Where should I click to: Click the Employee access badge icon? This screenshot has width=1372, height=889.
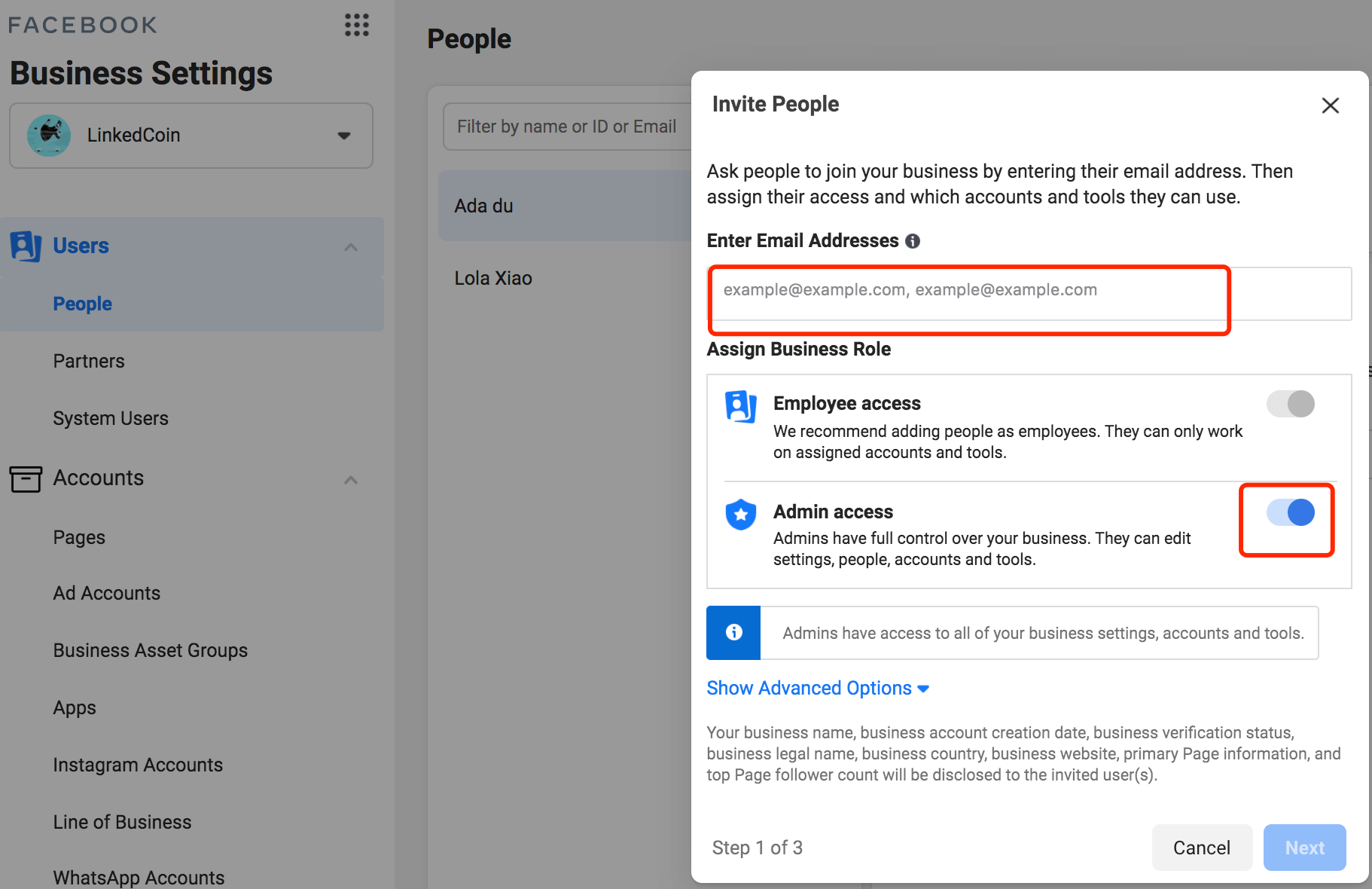click(x=740, y=406)
